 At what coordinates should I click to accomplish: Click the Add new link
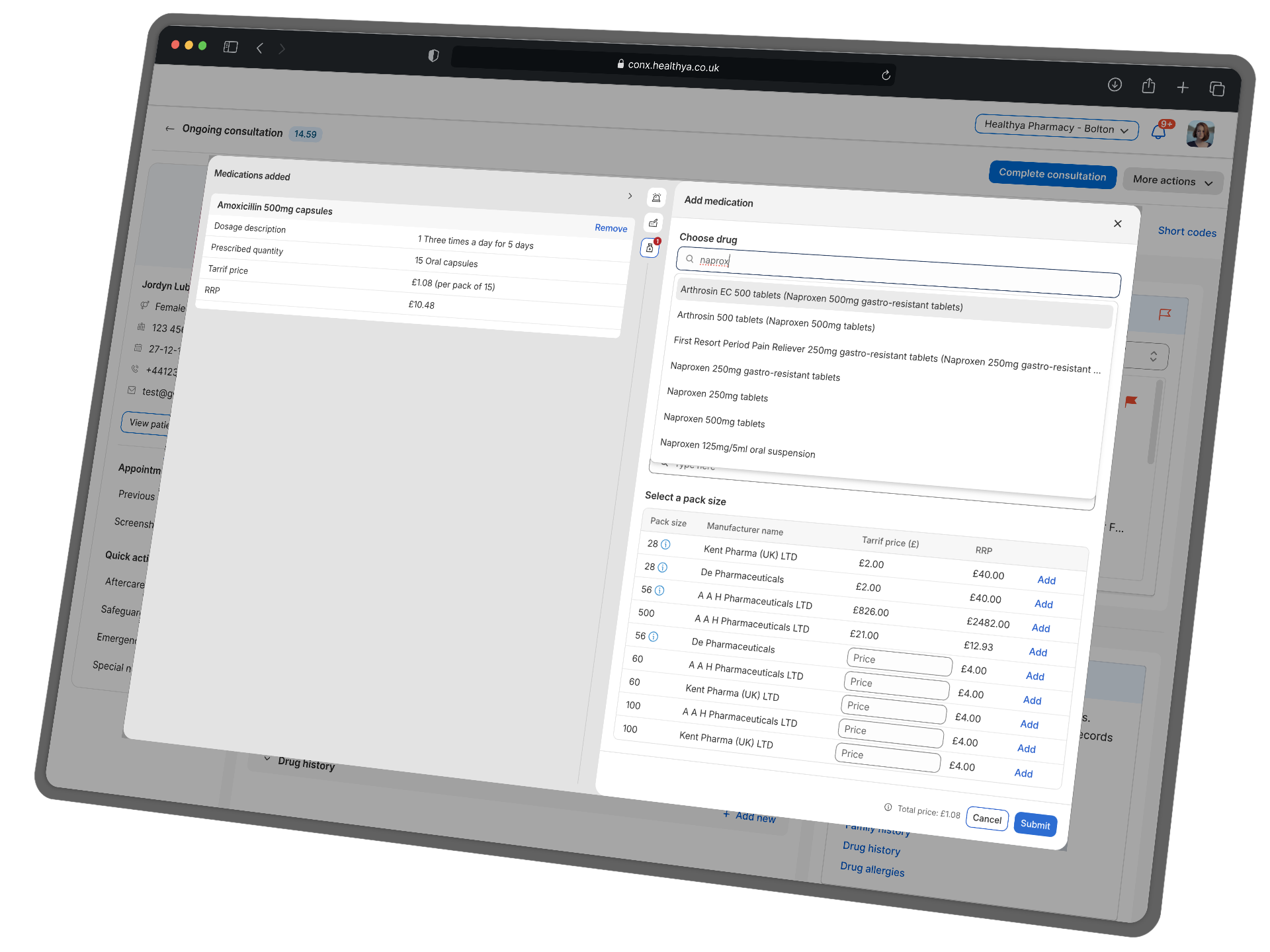tap(749, 816)
